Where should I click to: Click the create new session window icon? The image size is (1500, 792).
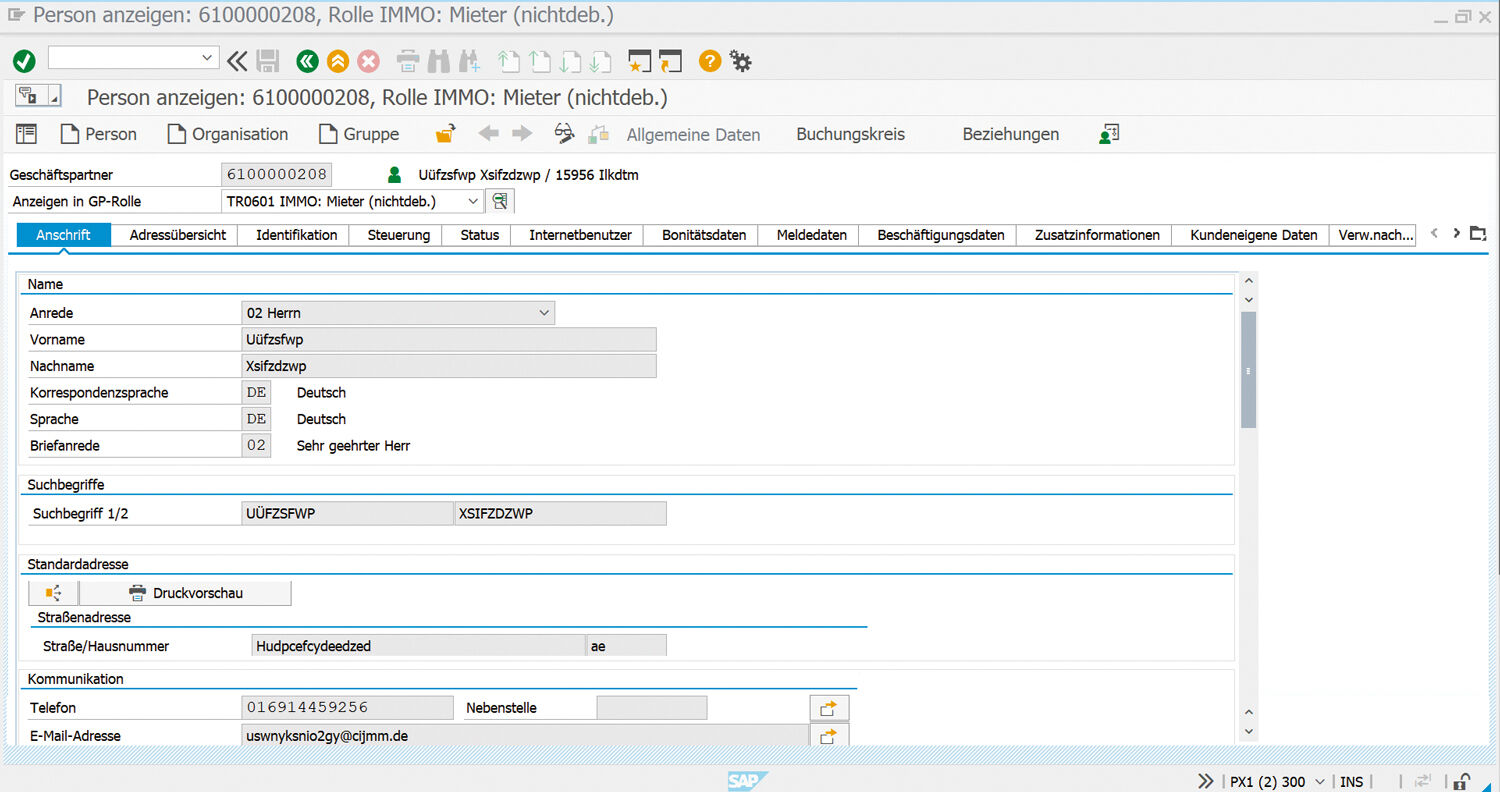[639, 62]
